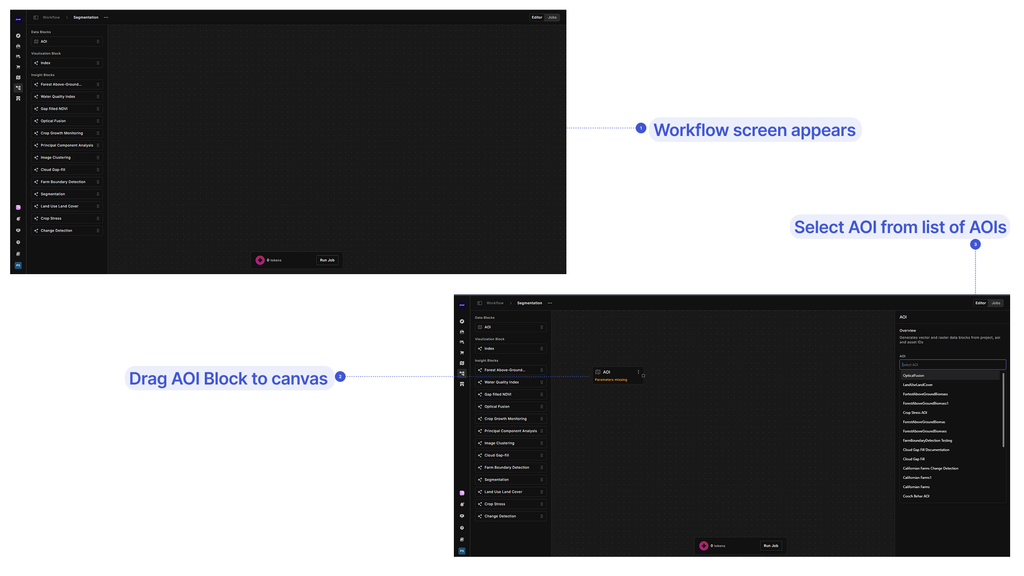This screenshot has width=1024, height=576.
Task: Open the ellipsis menu beside Segmentation in the step-1 screenshot
Action: click(x=106, y=18)
